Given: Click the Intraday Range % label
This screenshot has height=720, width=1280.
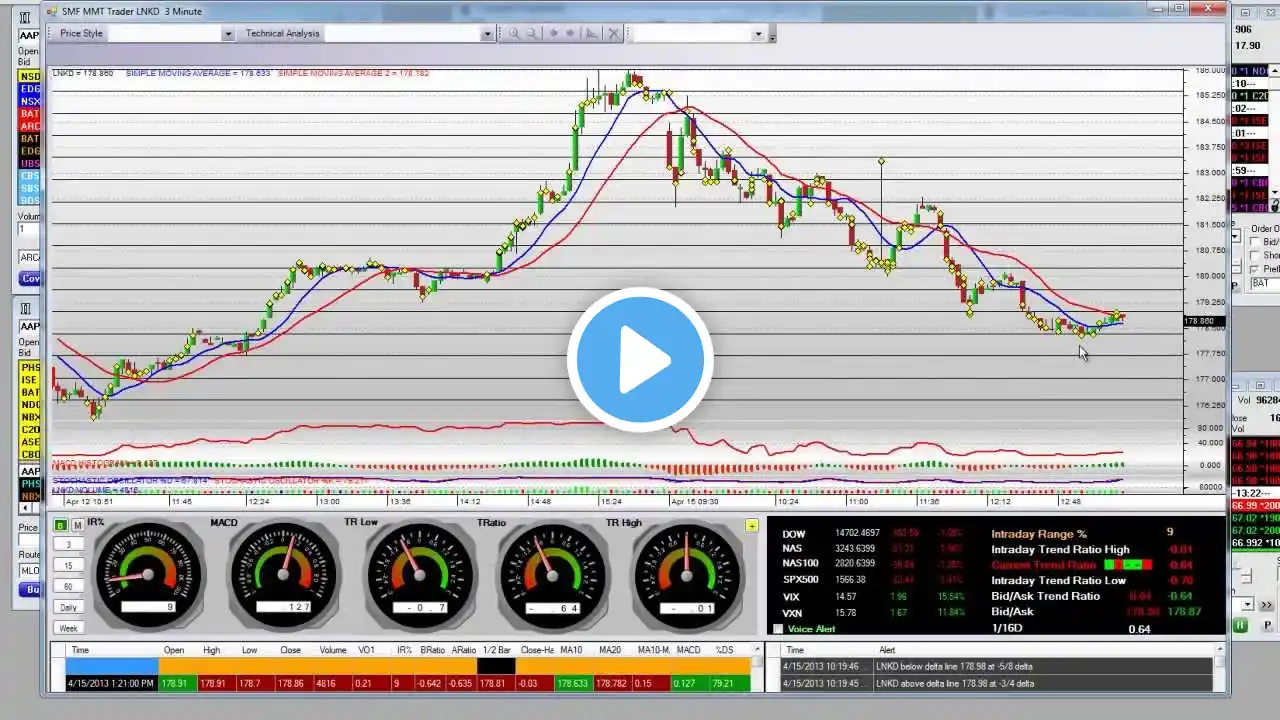Looking at the screenshot, I should tap(1038, 533).
